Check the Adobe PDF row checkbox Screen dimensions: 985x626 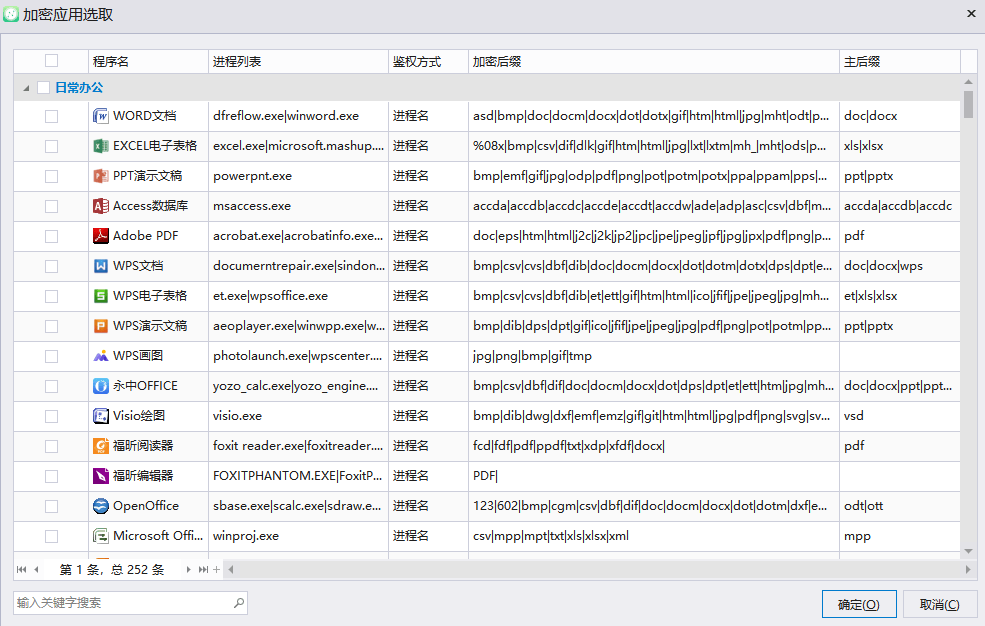[52, 236]
